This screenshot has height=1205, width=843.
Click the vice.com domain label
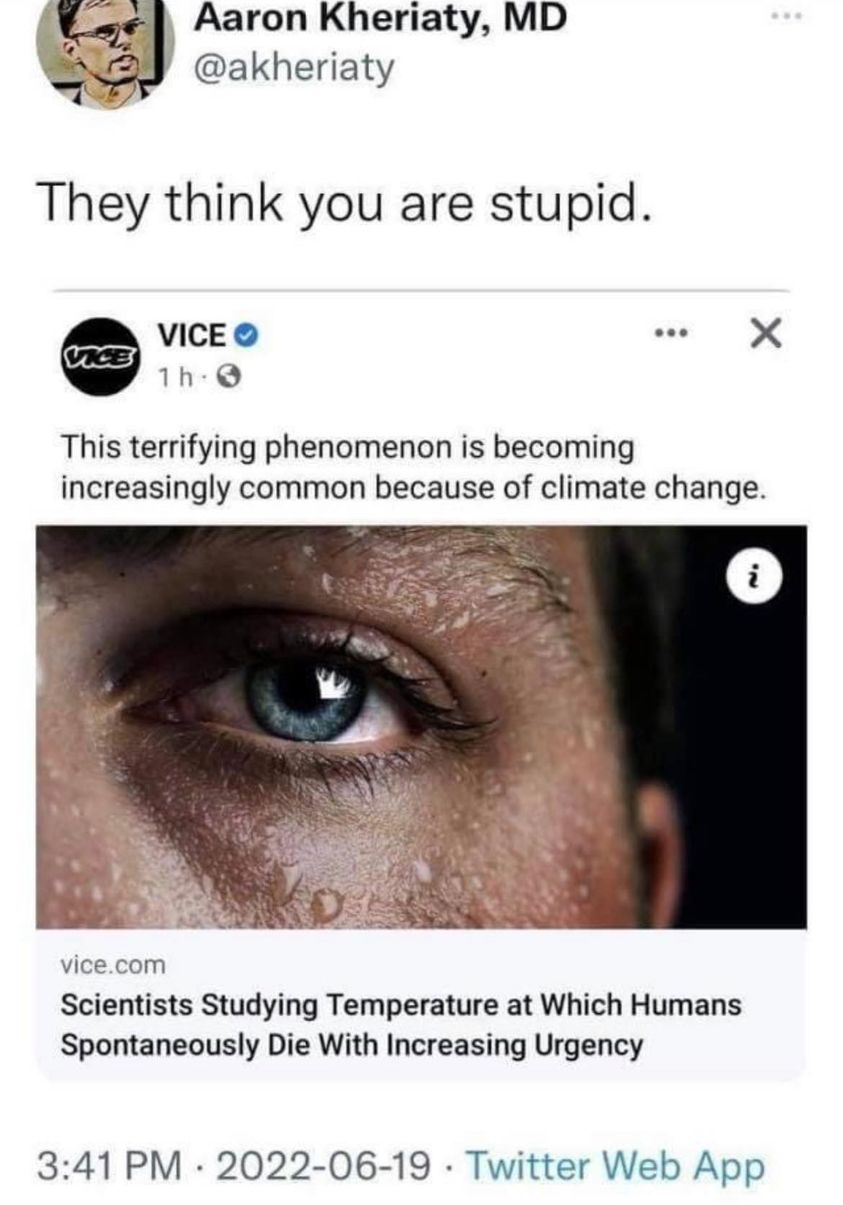(113, 966)
